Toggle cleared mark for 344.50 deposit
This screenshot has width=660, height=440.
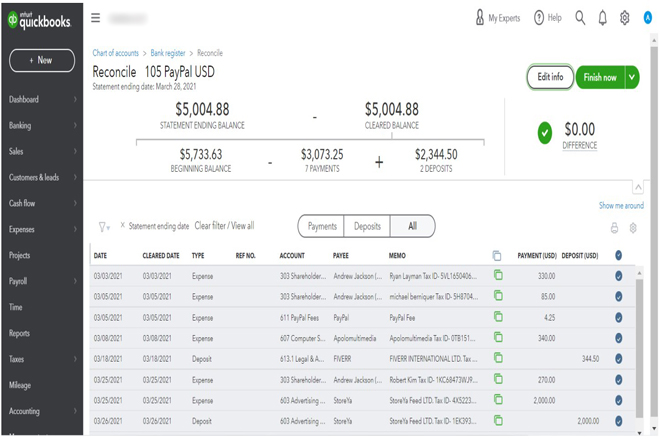618,358
